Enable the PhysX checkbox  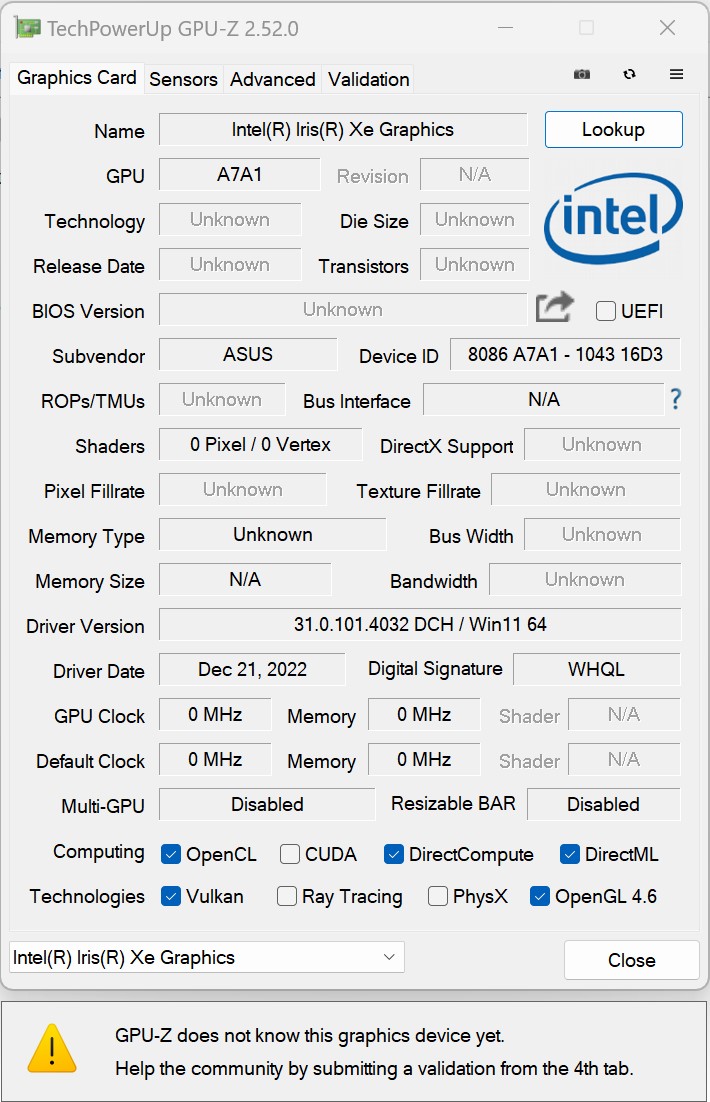pos(437,896)
